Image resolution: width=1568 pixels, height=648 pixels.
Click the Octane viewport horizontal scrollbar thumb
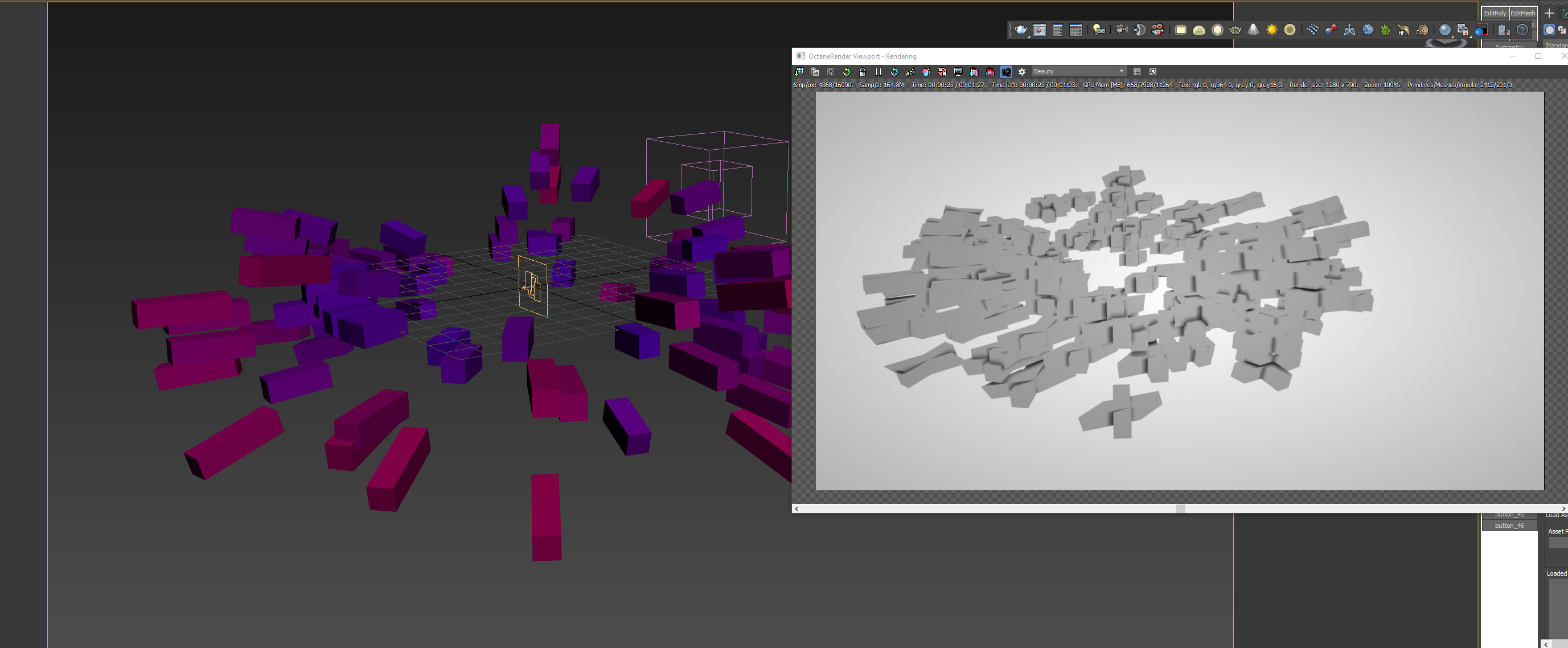(x=1180, y=508)
